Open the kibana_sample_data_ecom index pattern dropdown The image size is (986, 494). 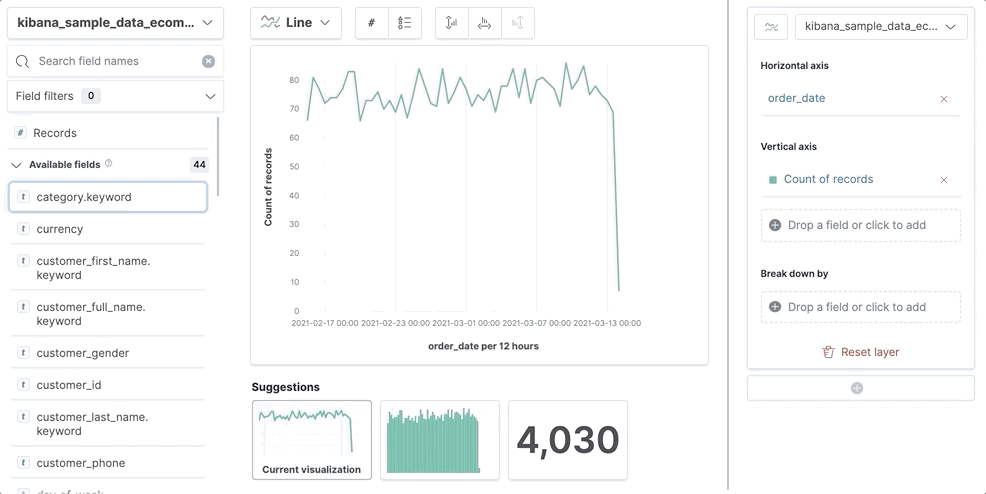(115, 23)
